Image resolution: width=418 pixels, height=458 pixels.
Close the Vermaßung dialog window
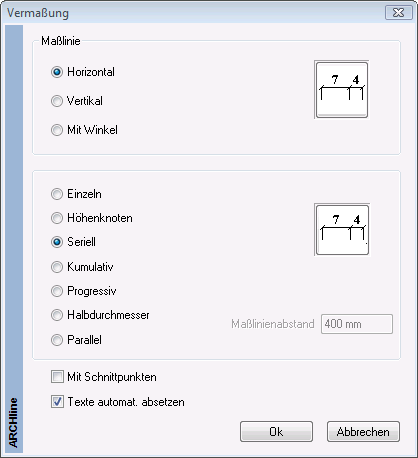click(x=399, y=13)
